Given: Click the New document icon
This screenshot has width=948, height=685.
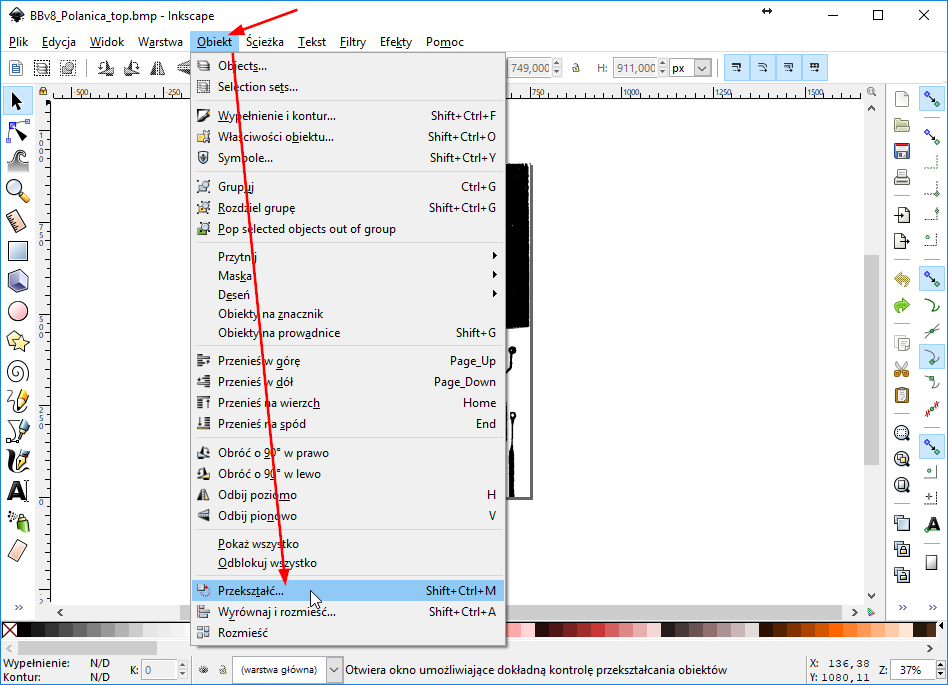Looking at the screenshot, I should coord(901,99).
